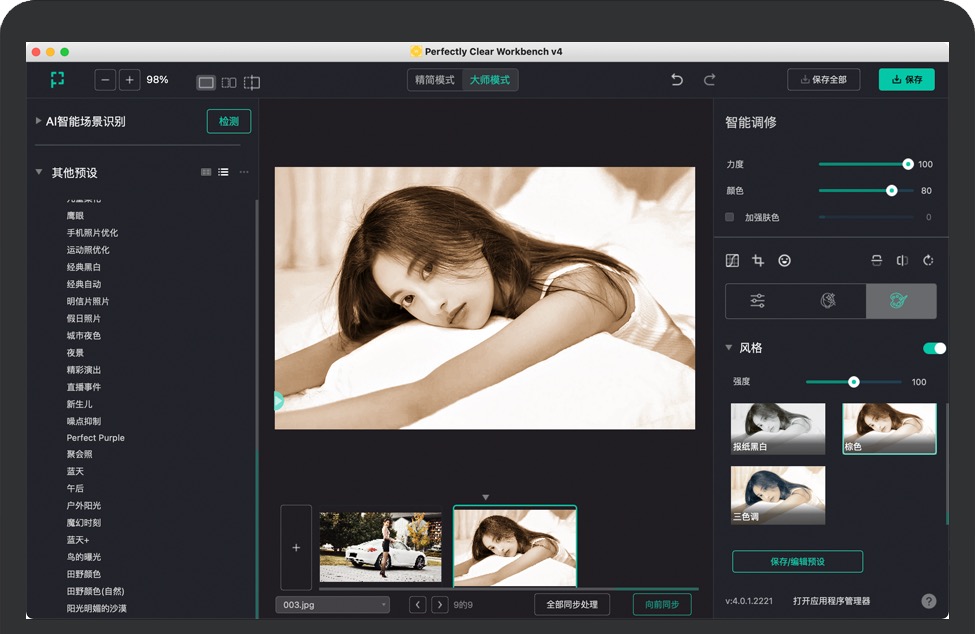Select the split compare view icon
The image size is (975, 634).
pos(252,82)
